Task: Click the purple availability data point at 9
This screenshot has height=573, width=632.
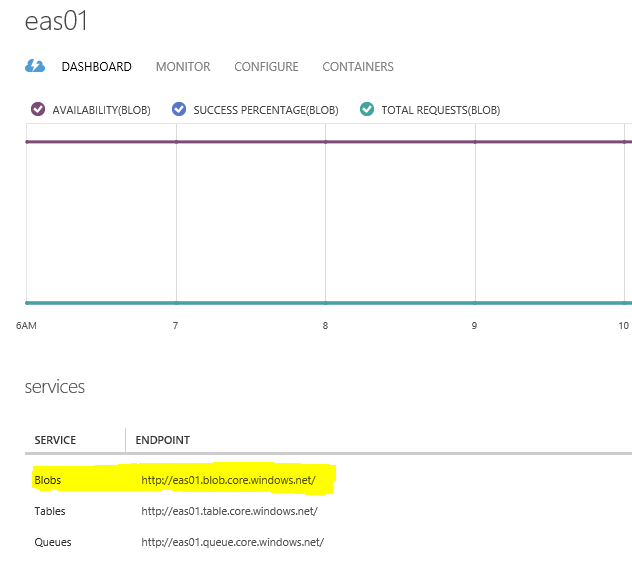Action: point(475,142)
